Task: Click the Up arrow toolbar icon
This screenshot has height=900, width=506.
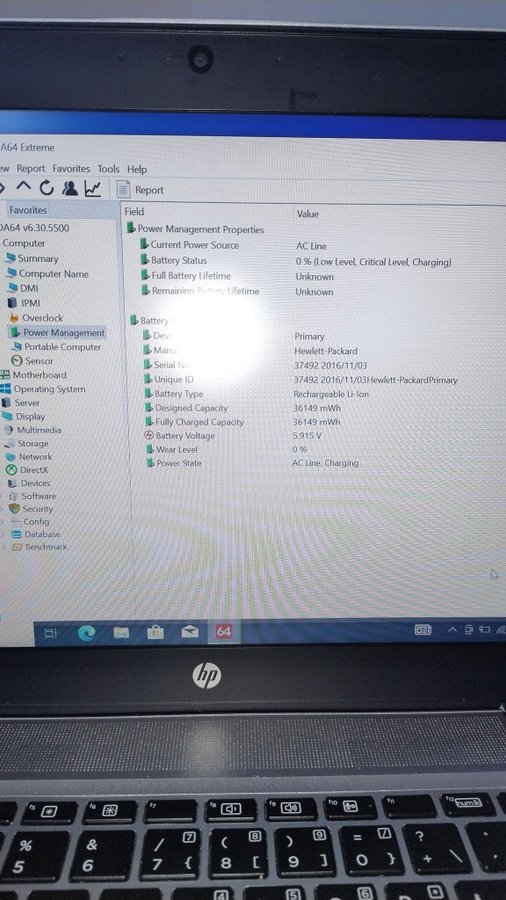Action: (24, 187)
